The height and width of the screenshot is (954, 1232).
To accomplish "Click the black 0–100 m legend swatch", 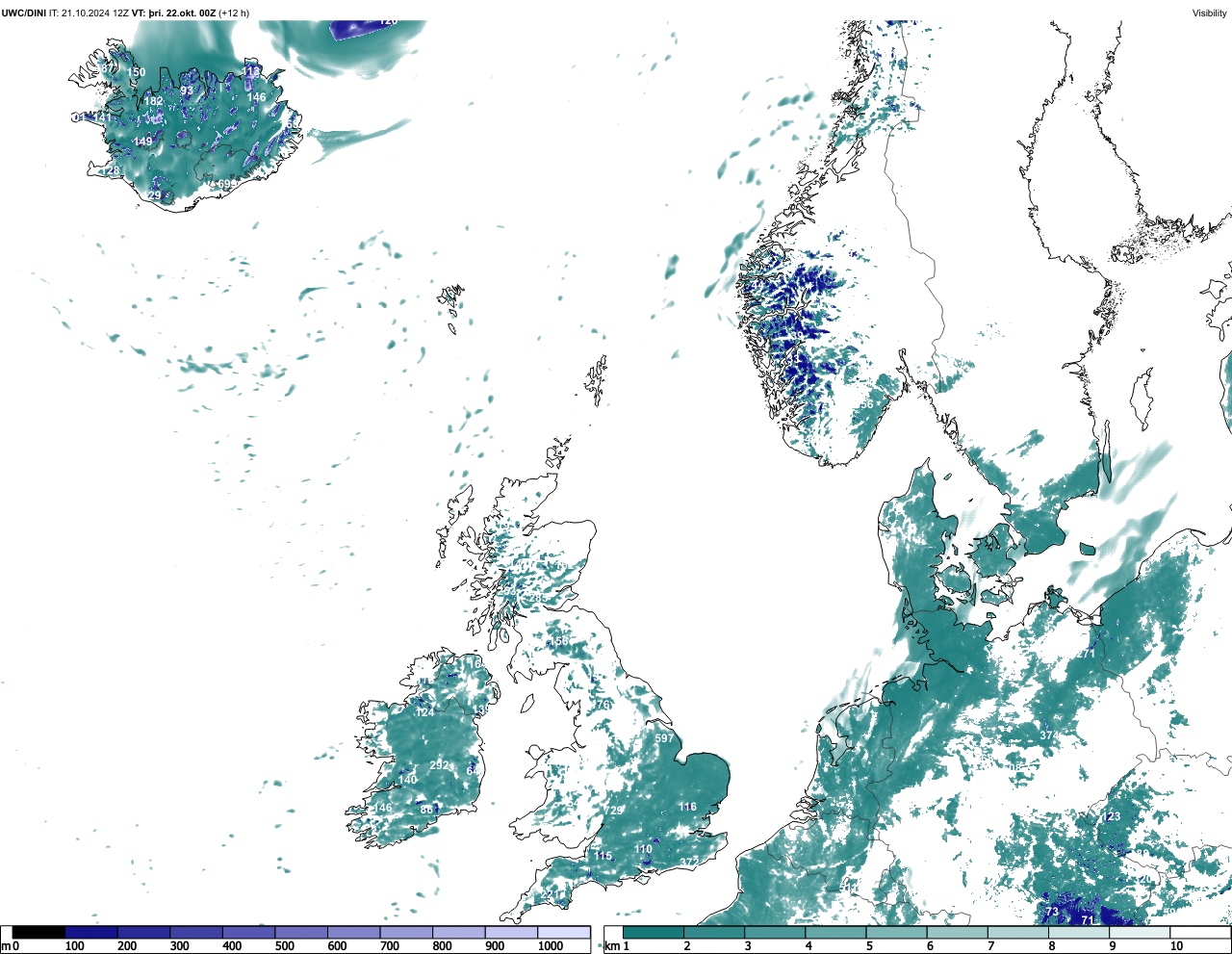I will 39,932.
